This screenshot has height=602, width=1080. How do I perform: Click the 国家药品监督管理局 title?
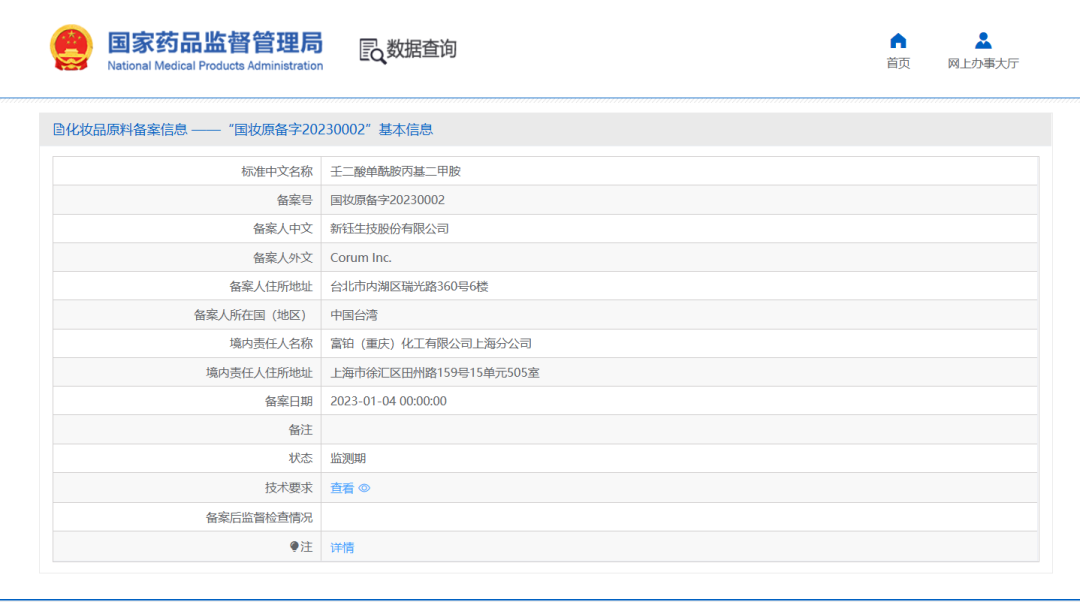[215, 42]
